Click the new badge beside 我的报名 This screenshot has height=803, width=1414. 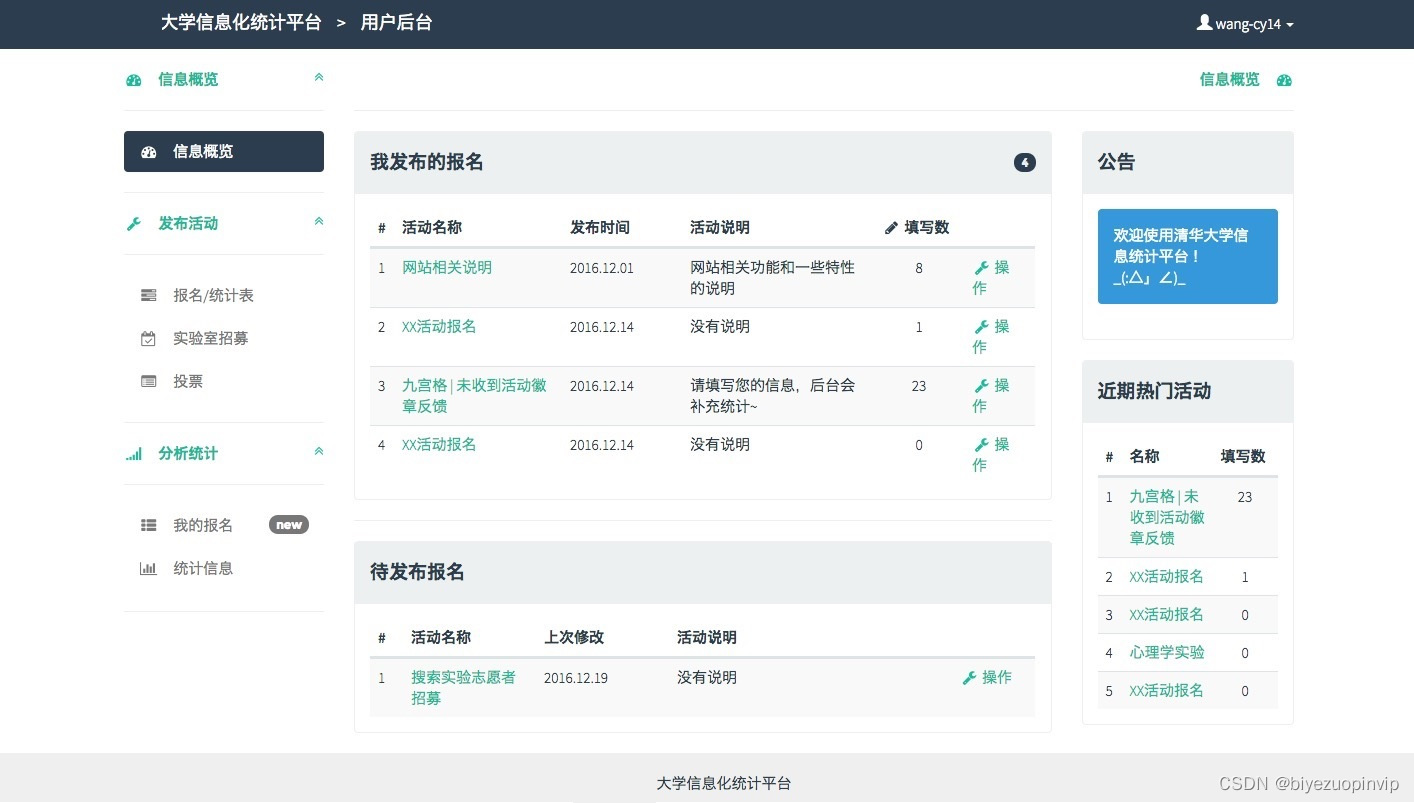(289, 525)
